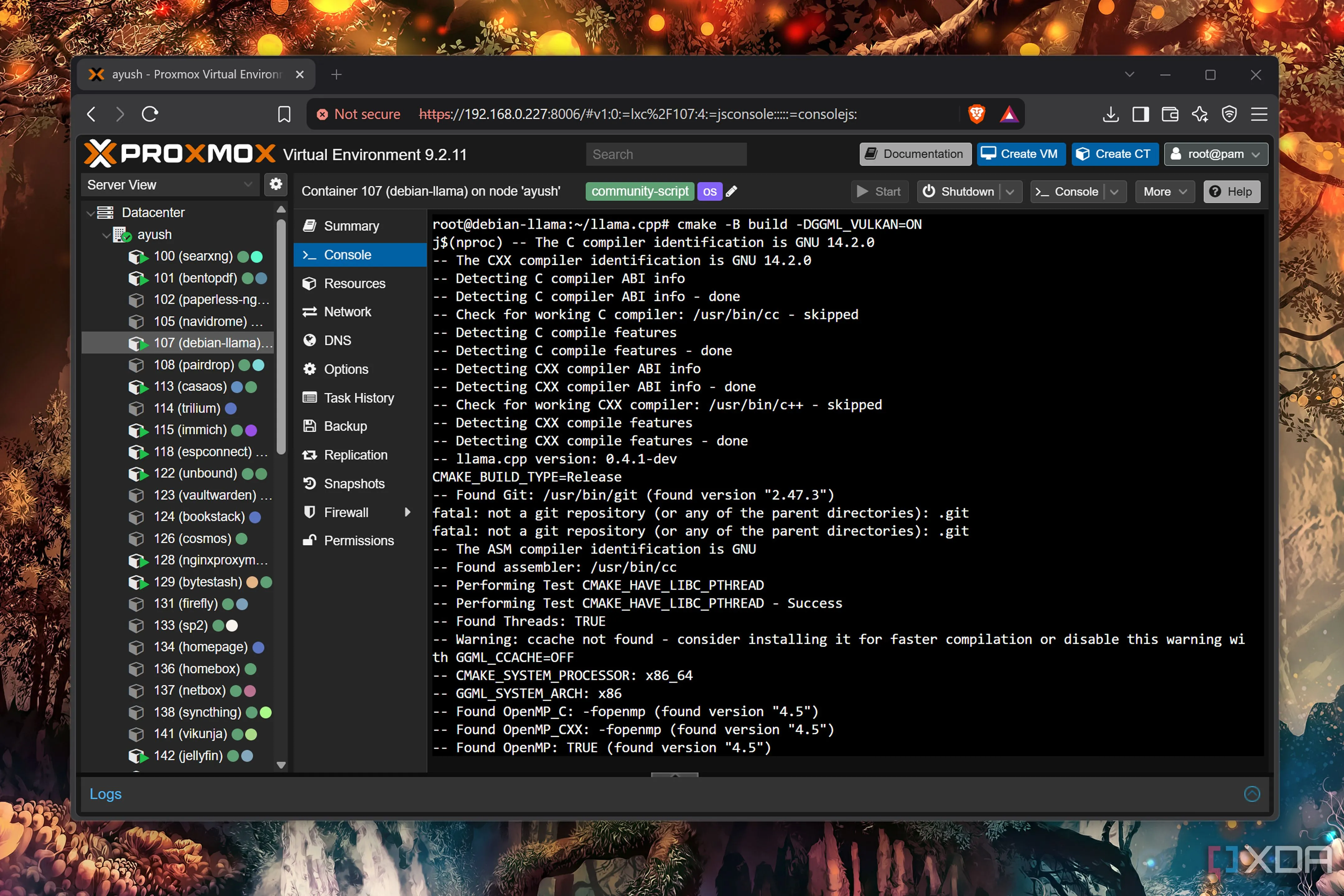This screenshot has width=1344, height=896.
Task: Open the Summary tab
Action: tap(360, 226)
